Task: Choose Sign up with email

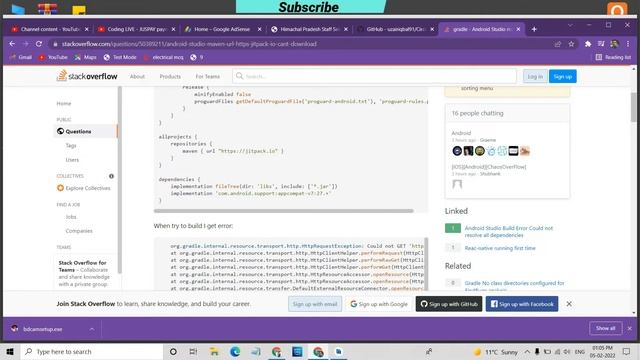Action: pyautogui.click(x=315, y=304)
